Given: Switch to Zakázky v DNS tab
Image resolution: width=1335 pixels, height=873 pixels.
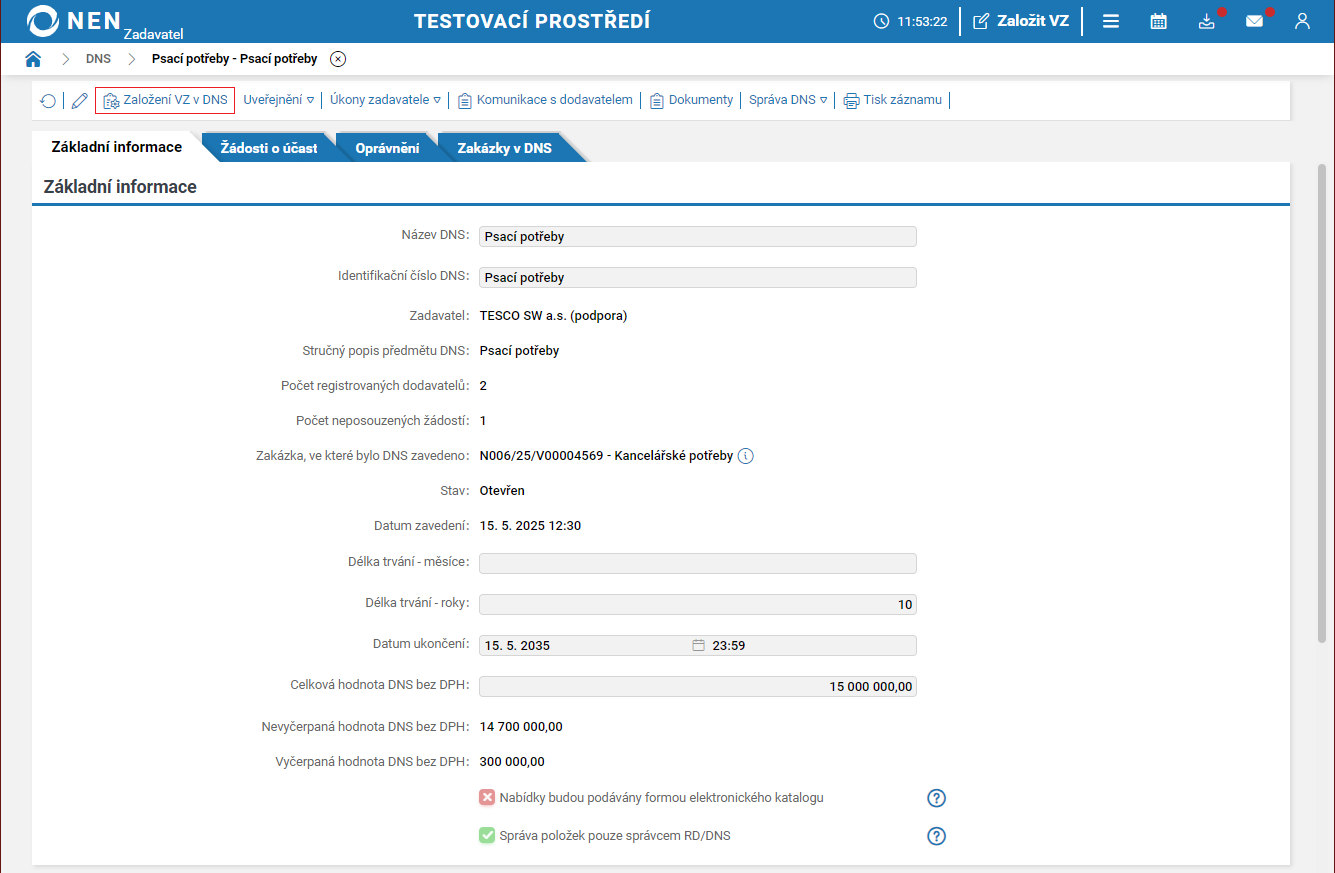Looking at the screenshot, I should tap(504, 148).
